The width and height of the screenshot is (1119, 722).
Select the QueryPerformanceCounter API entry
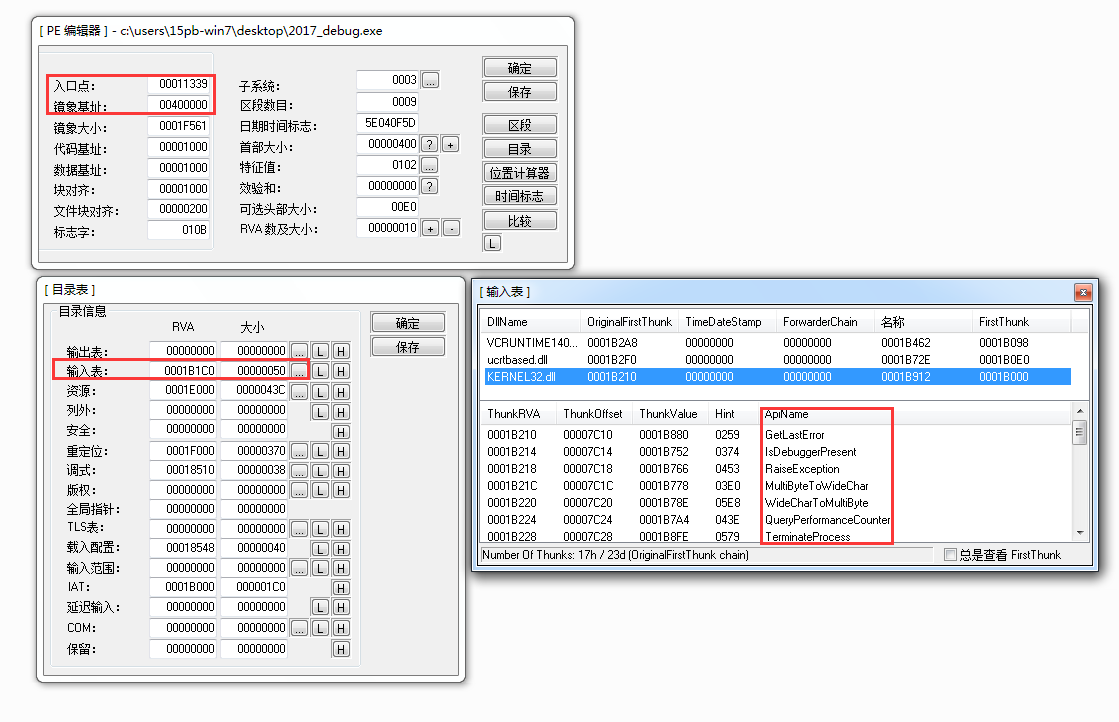tap(828, 520)
